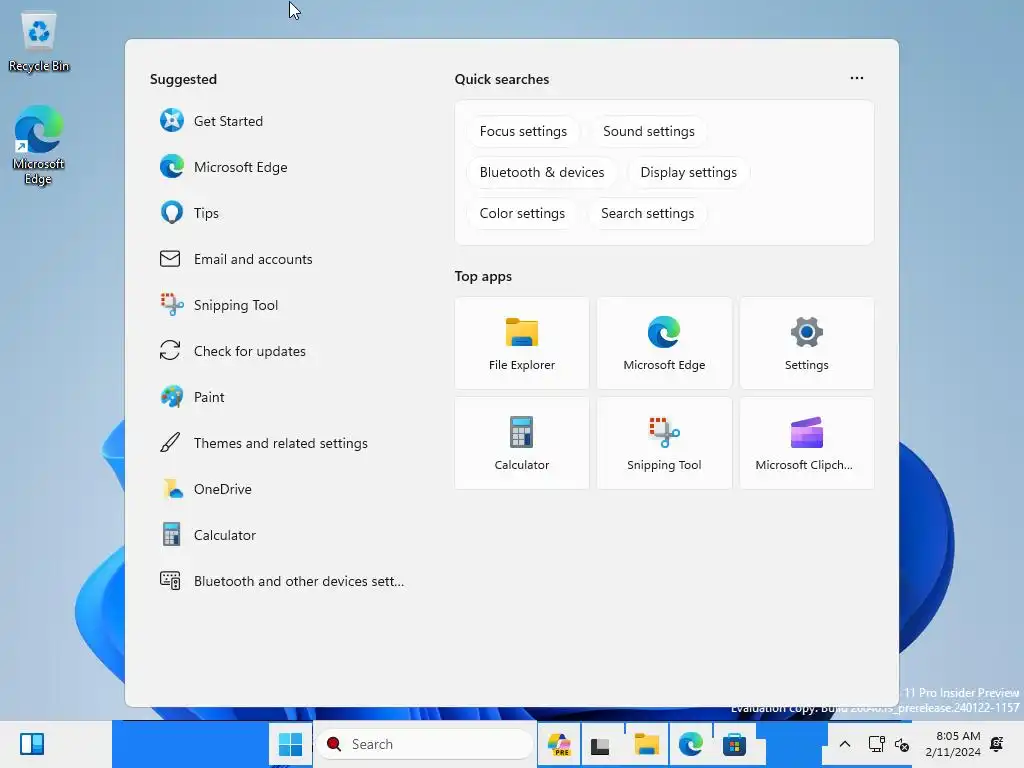Click the network status tray icon
The image size is (1024, 768).
point(876,744)
